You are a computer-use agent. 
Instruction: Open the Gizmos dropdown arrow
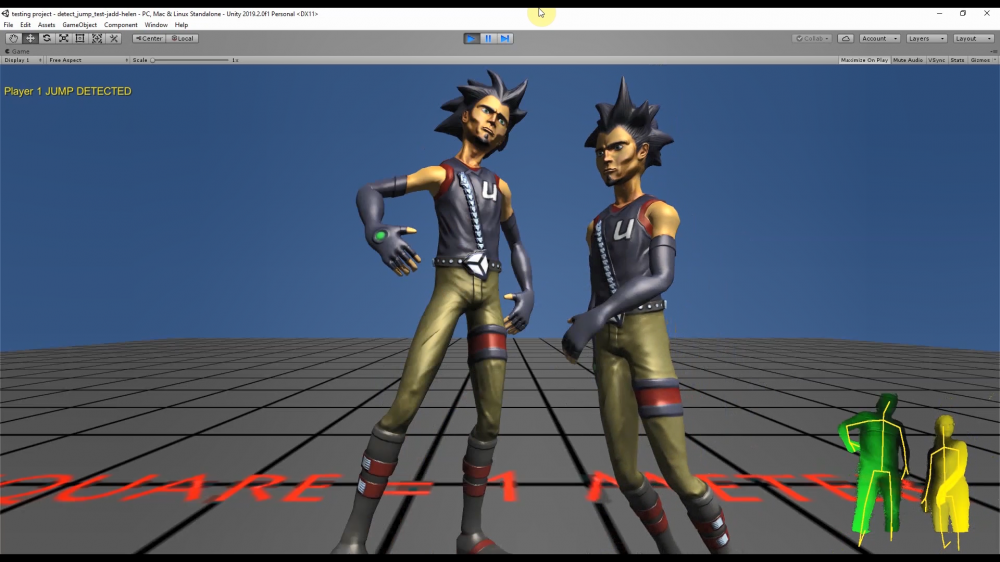(x=995, y=60)
